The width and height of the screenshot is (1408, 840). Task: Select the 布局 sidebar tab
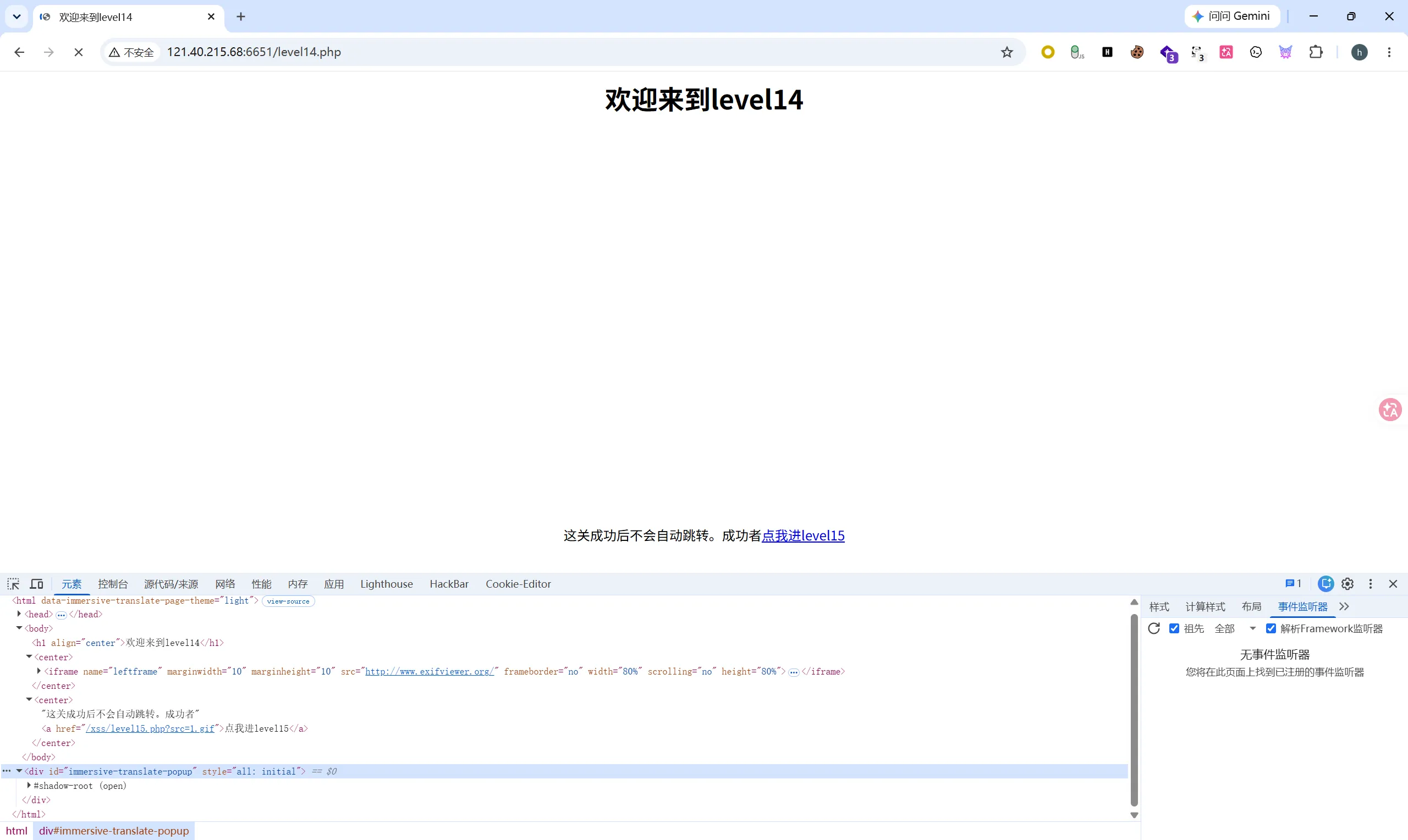click(x=1251, y=606)
